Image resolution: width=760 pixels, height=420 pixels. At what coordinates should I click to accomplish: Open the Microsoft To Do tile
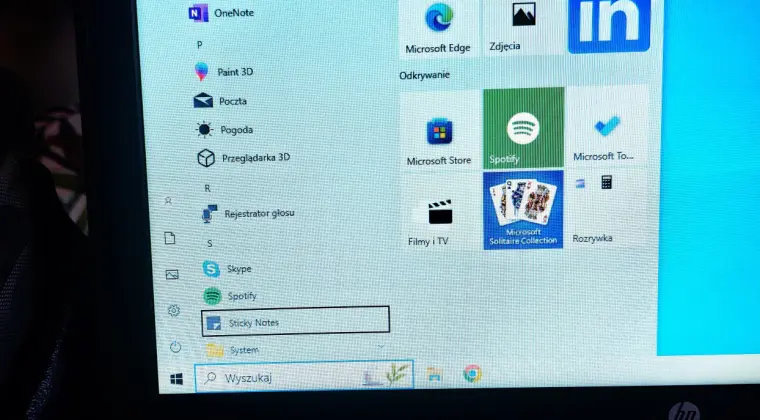(608, 126)
